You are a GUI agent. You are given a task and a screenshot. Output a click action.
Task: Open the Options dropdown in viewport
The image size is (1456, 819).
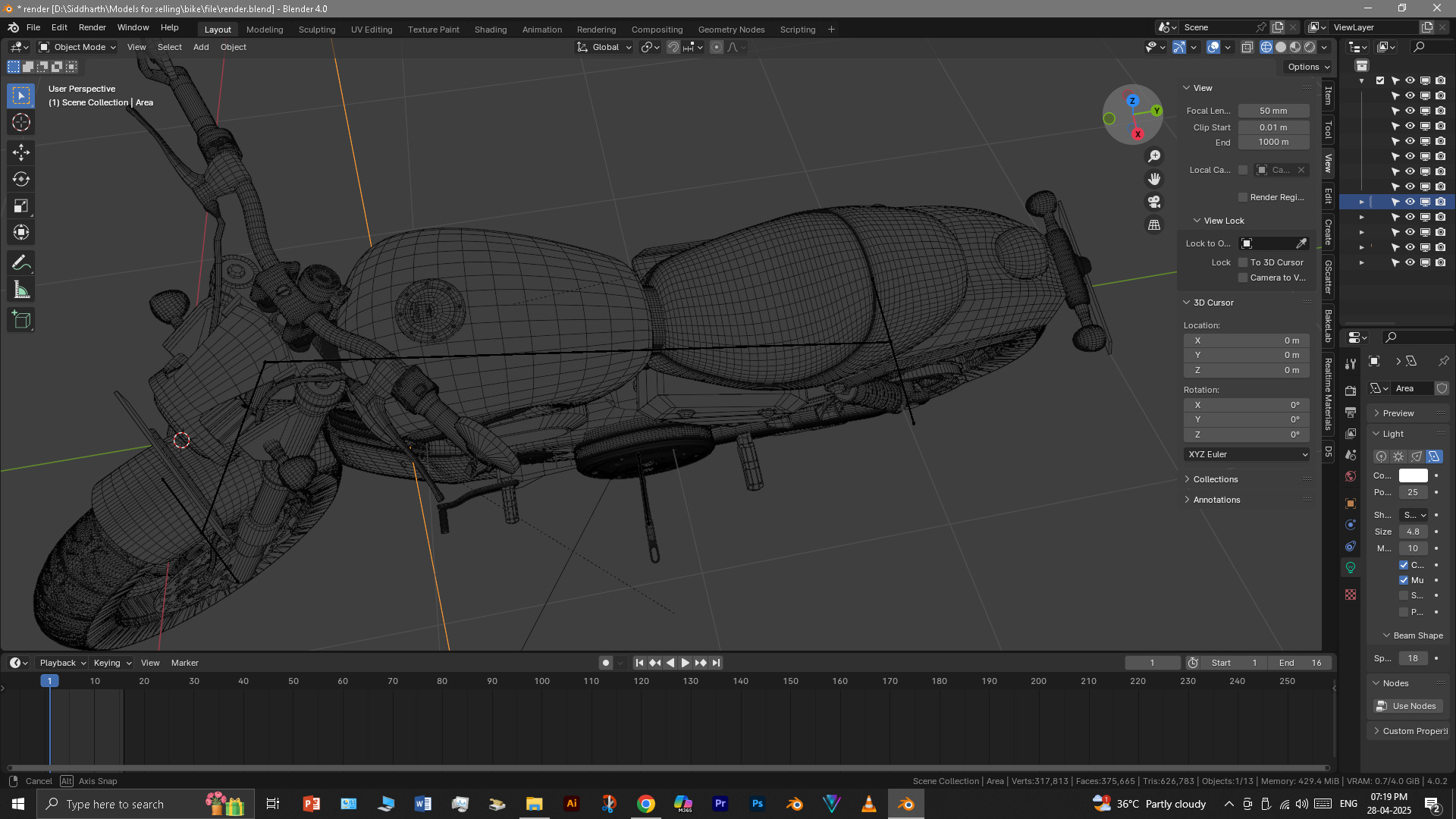click(x=1308, y=67)
